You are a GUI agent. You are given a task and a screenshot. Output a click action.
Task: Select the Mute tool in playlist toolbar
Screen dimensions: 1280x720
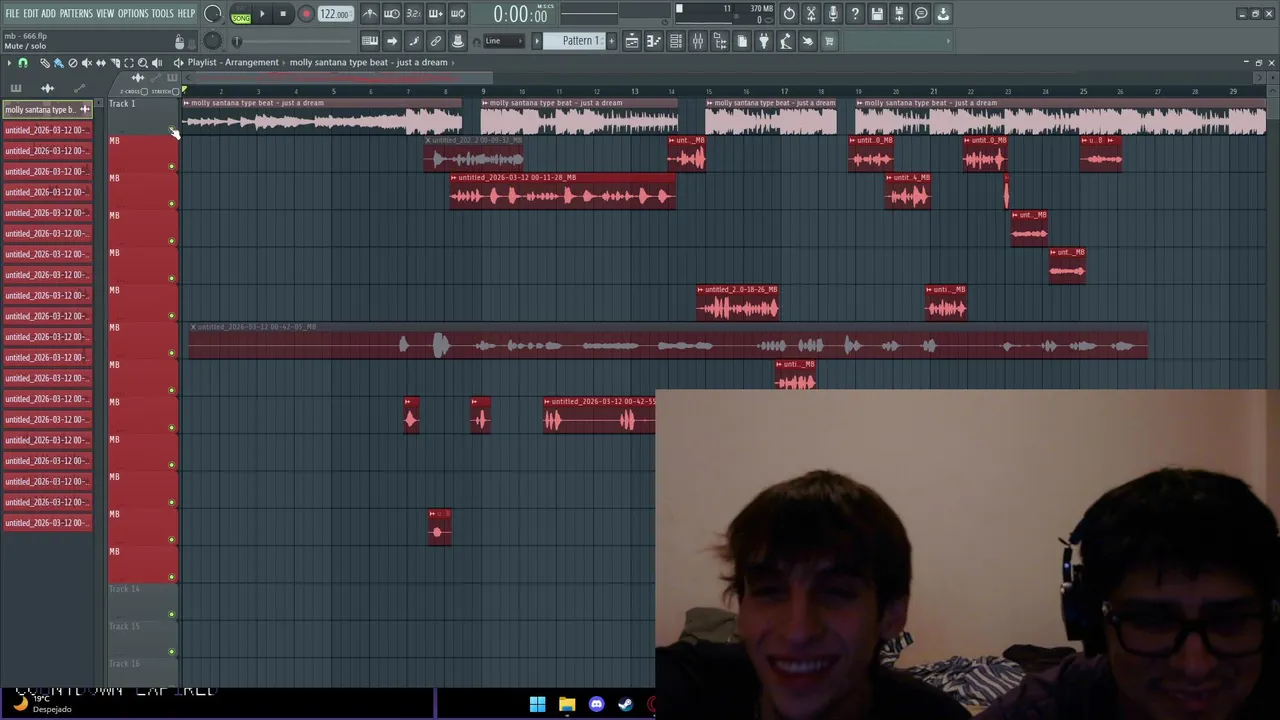[x=86, y=63]
